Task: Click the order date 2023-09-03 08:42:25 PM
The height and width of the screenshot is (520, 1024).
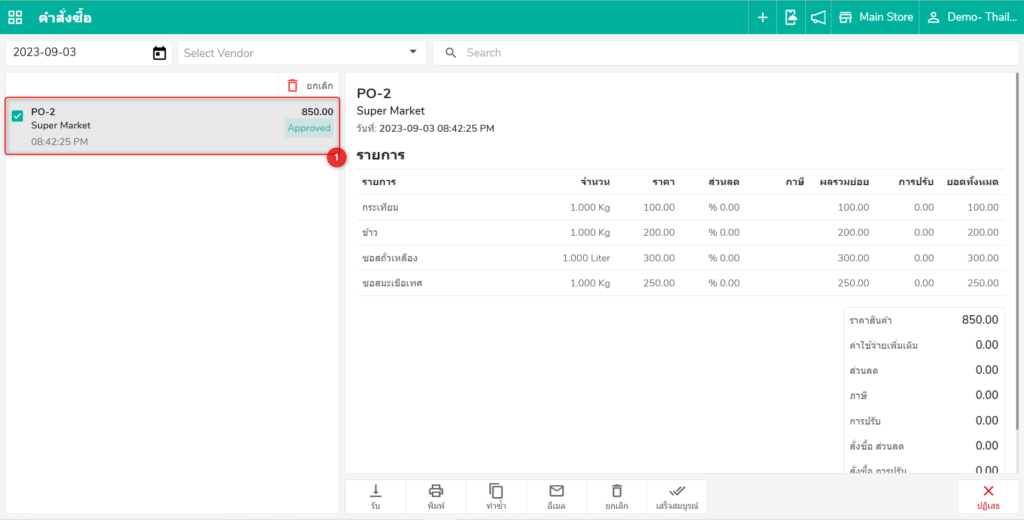Action: pos(437,129)
